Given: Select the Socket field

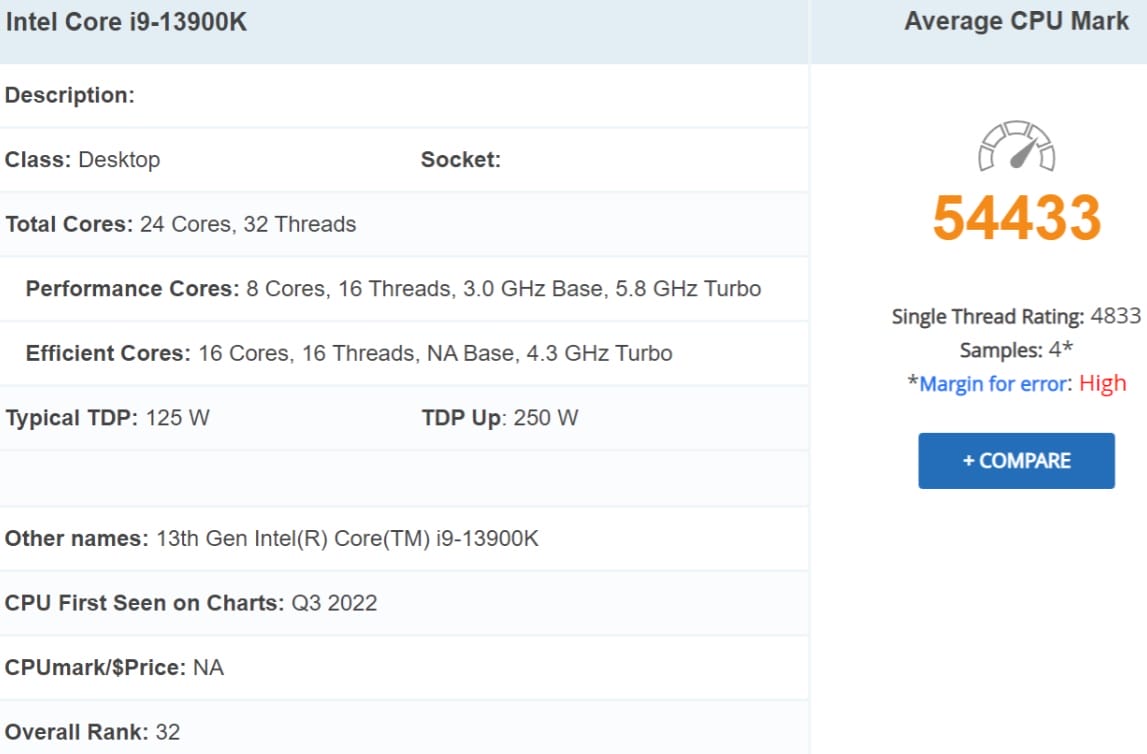Looking at the screenshot, I should (462, 159).
